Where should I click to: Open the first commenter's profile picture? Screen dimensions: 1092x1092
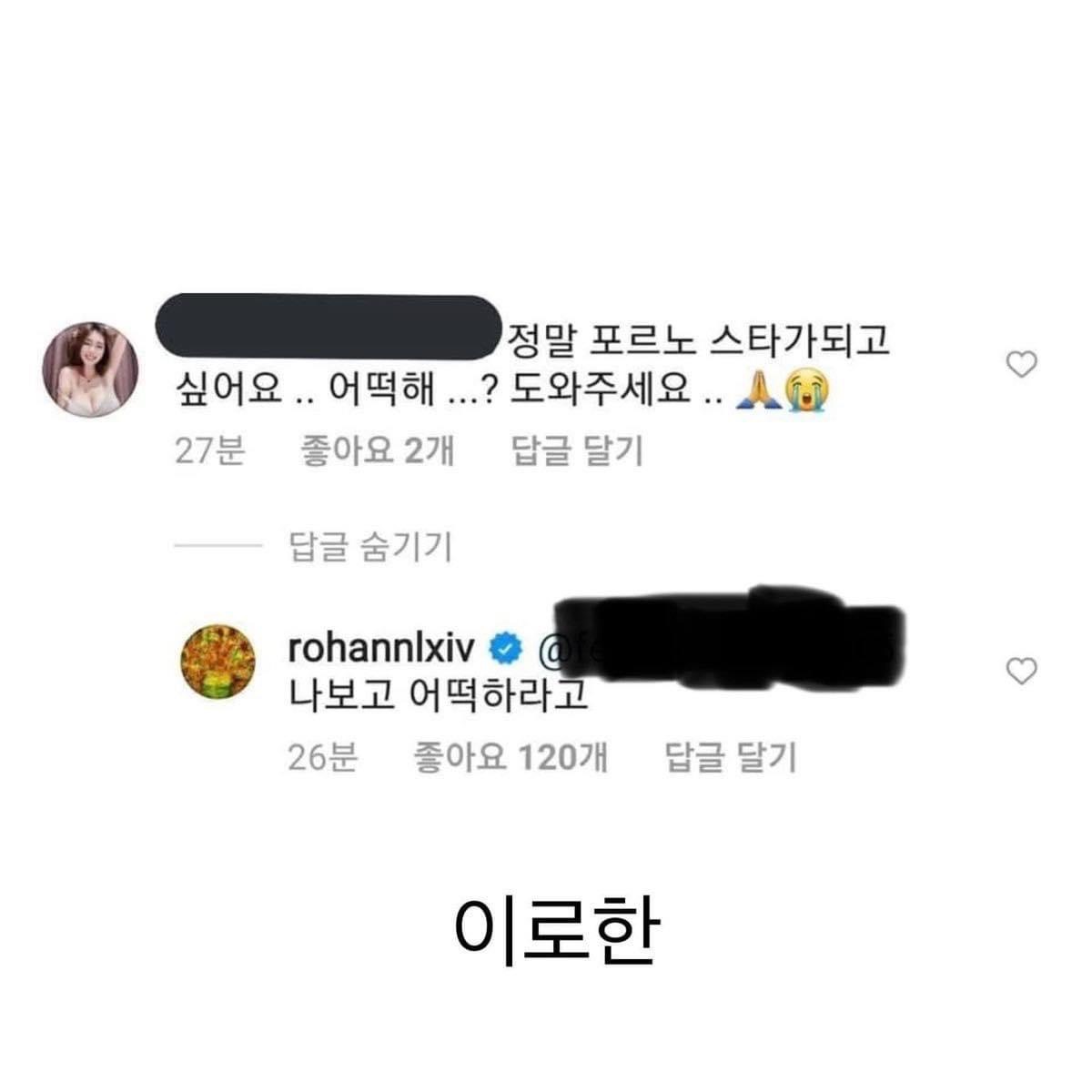(x=91, y=369)
